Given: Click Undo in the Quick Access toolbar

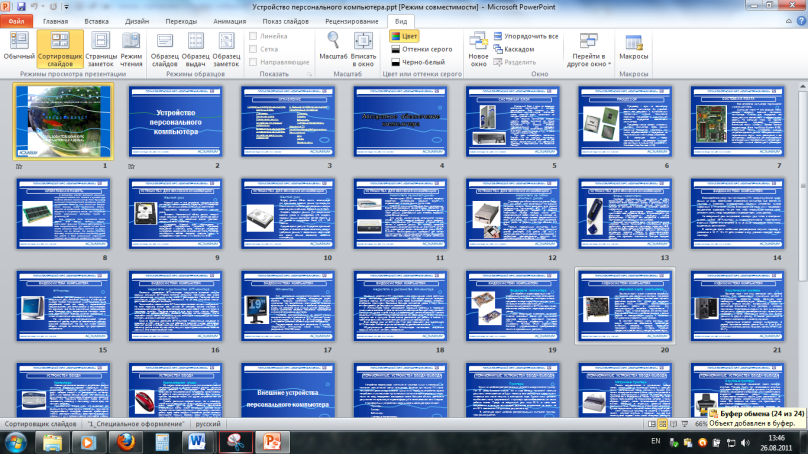Looking at the screenshot, I should pyautogui.click(x=34, y=7).
